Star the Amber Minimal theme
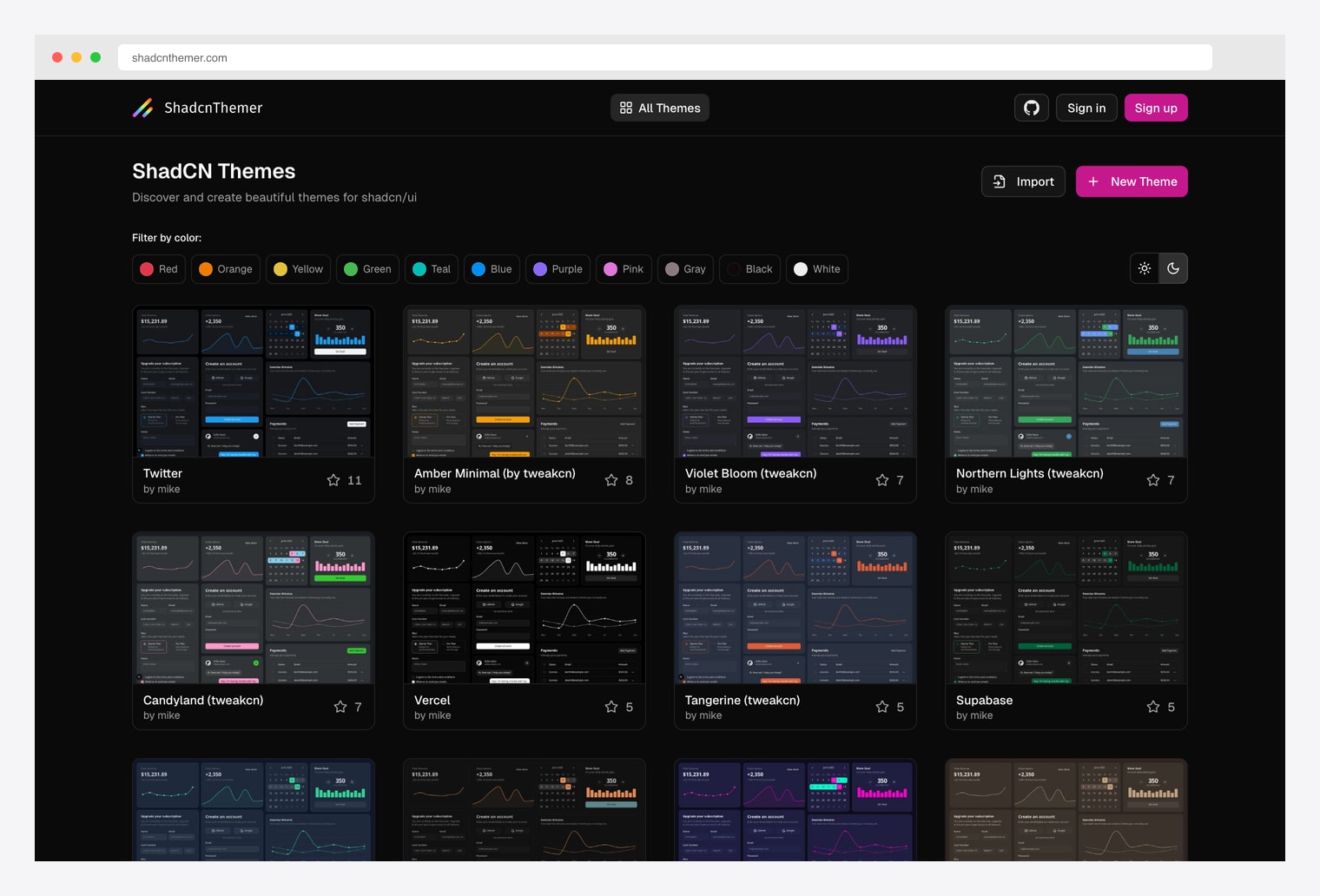The height and width of the screenshot is (896, 1320). click(x=611, y=480)
